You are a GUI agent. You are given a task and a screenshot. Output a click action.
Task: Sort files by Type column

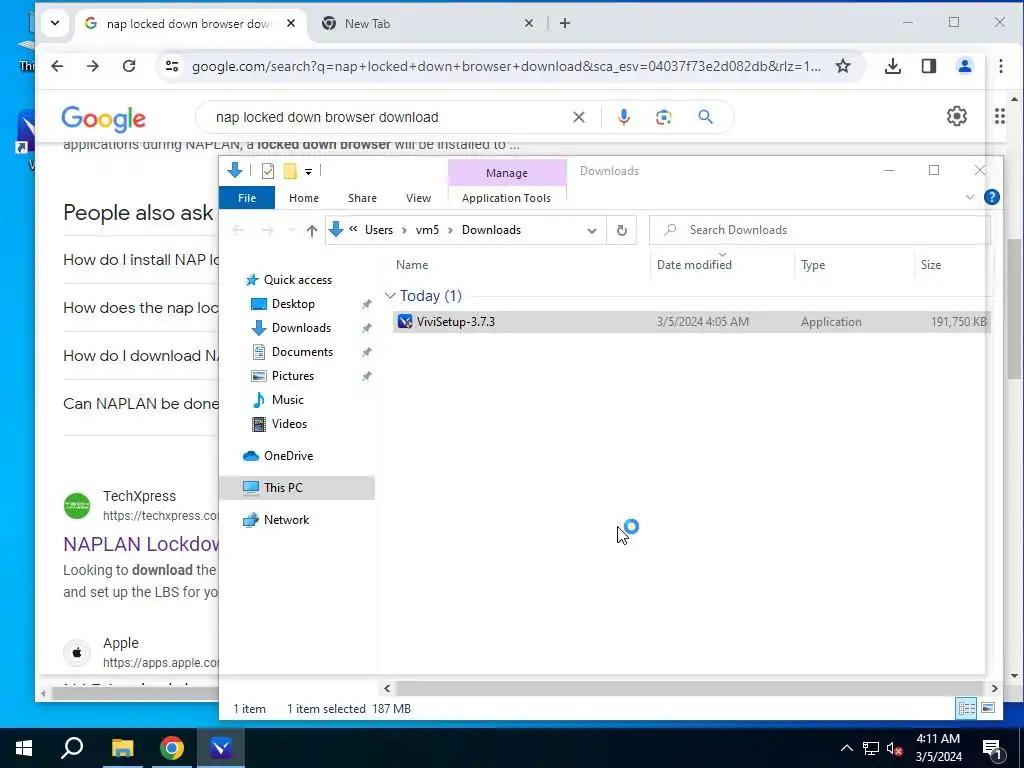[x=813, y=264]
